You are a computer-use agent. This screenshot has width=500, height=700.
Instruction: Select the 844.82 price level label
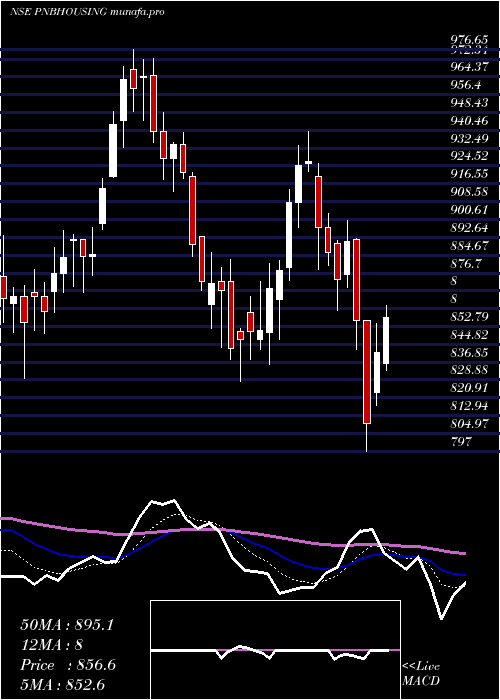(469, 334)
